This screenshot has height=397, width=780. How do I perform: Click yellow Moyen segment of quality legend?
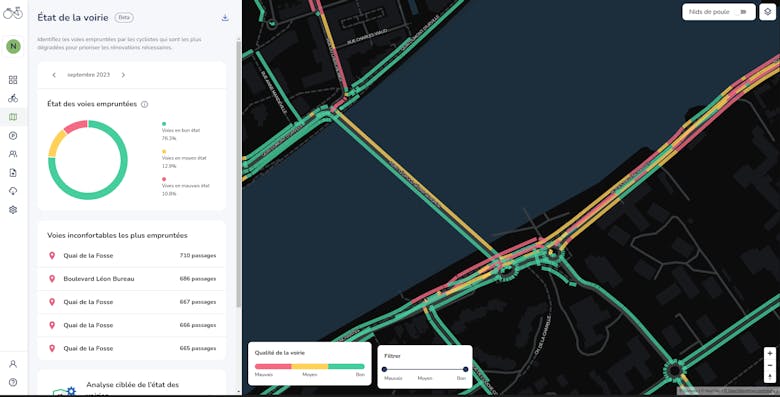(309, 366)
